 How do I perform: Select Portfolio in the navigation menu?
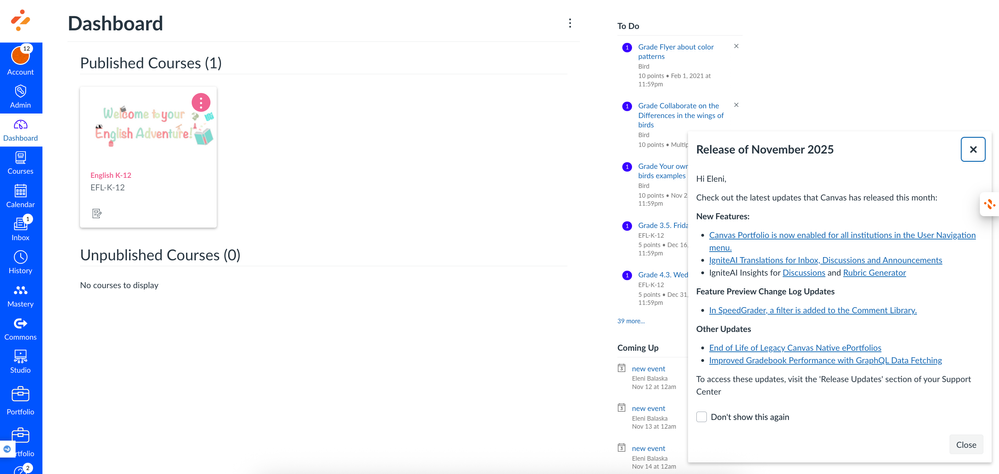tap(20, 399)
